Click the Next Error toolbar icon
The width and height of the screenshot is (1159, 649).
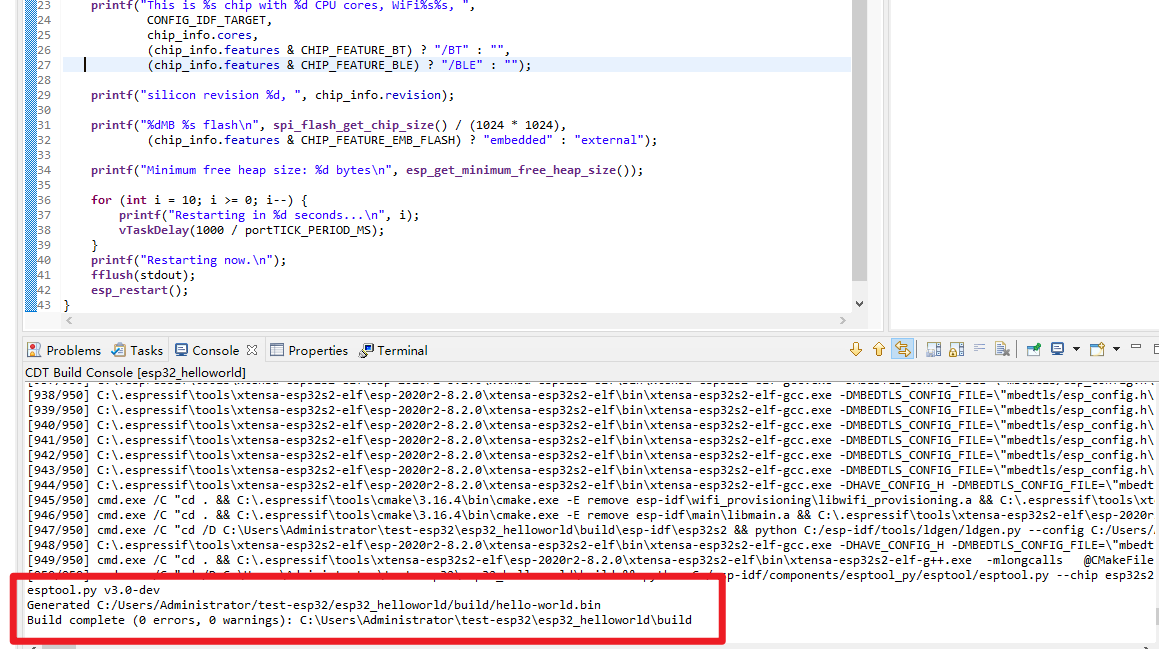coord(857,348)
